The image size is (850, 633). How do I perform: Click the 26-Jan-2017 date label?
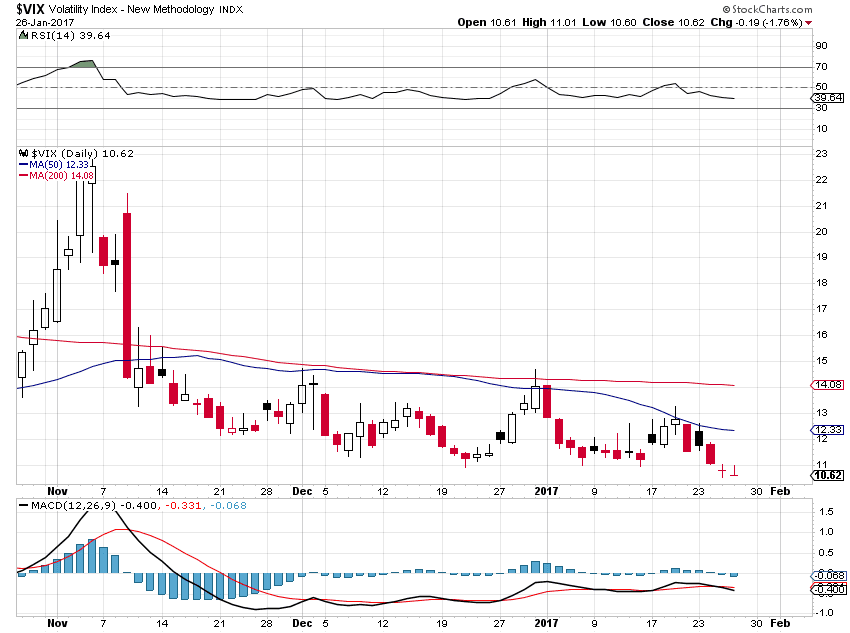44,23
